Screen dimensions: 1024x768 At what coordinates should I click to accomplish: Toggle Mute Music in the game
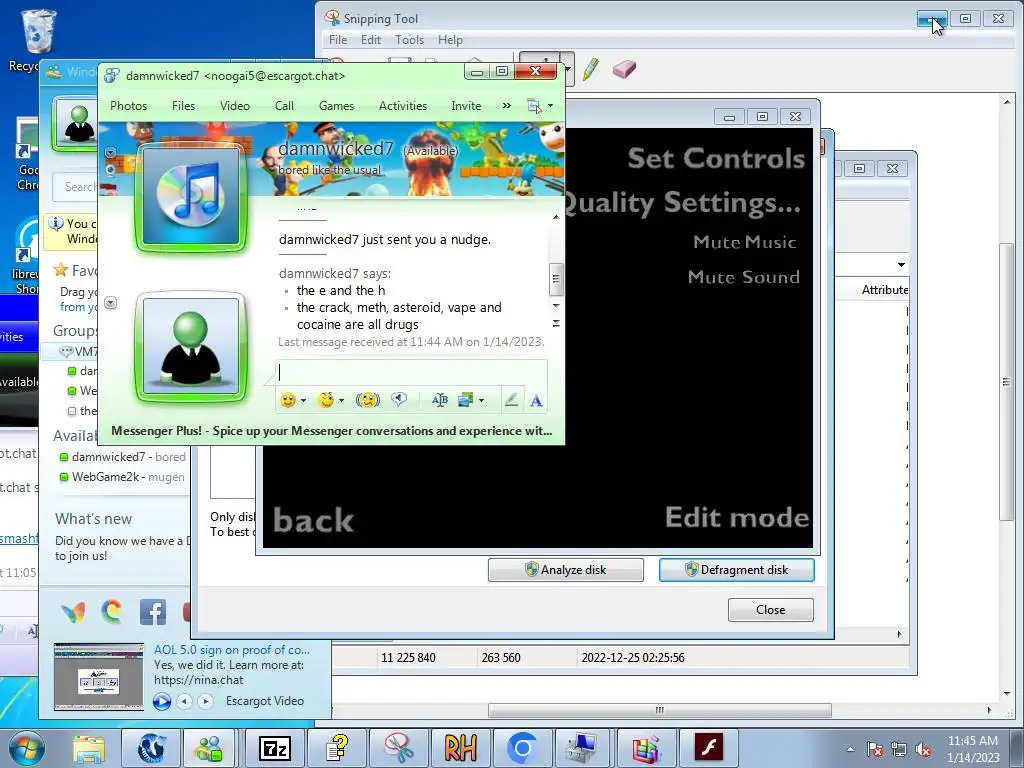click(x=744, y=242)
